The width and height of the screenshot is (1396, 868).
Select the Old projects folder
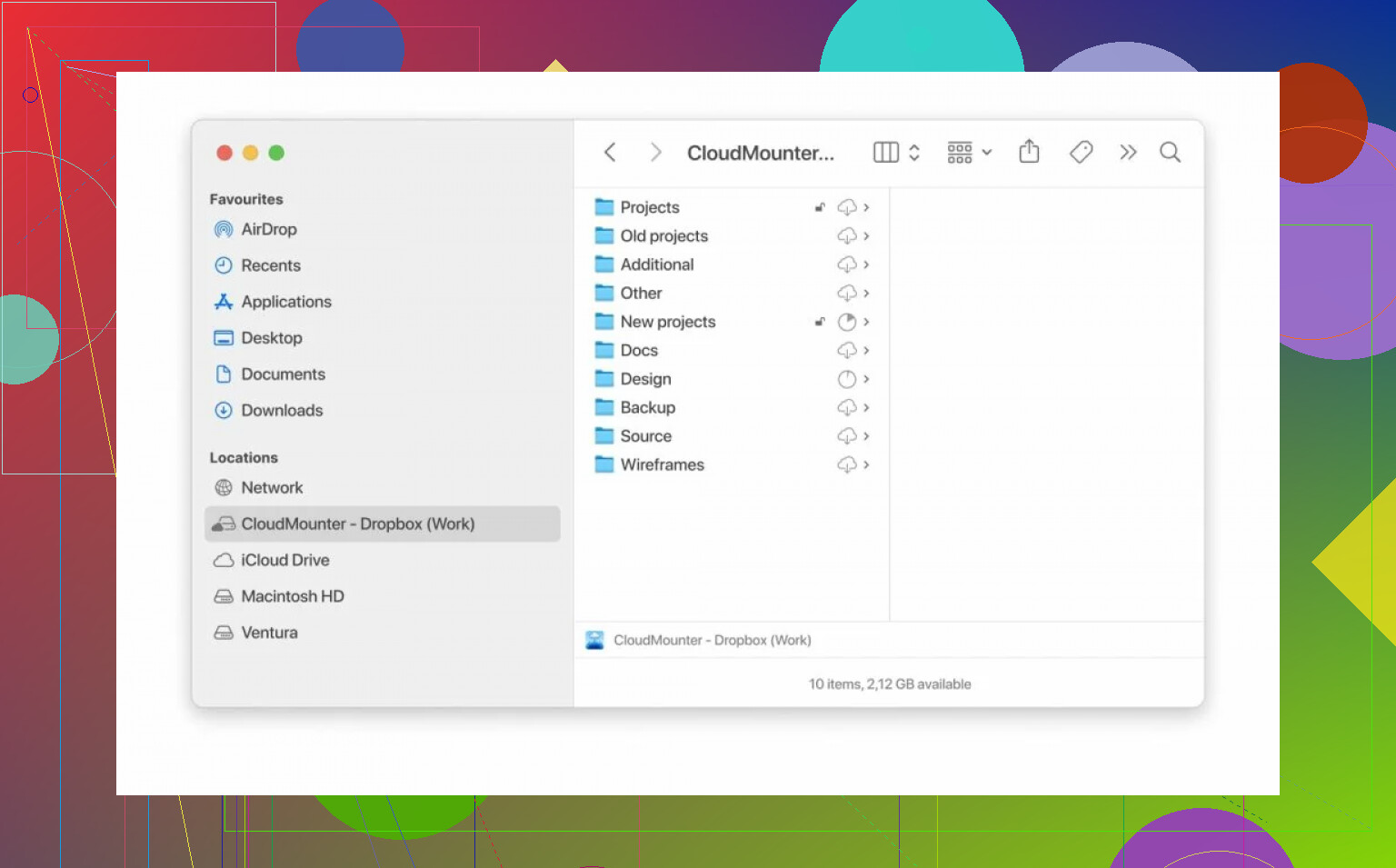663,235
